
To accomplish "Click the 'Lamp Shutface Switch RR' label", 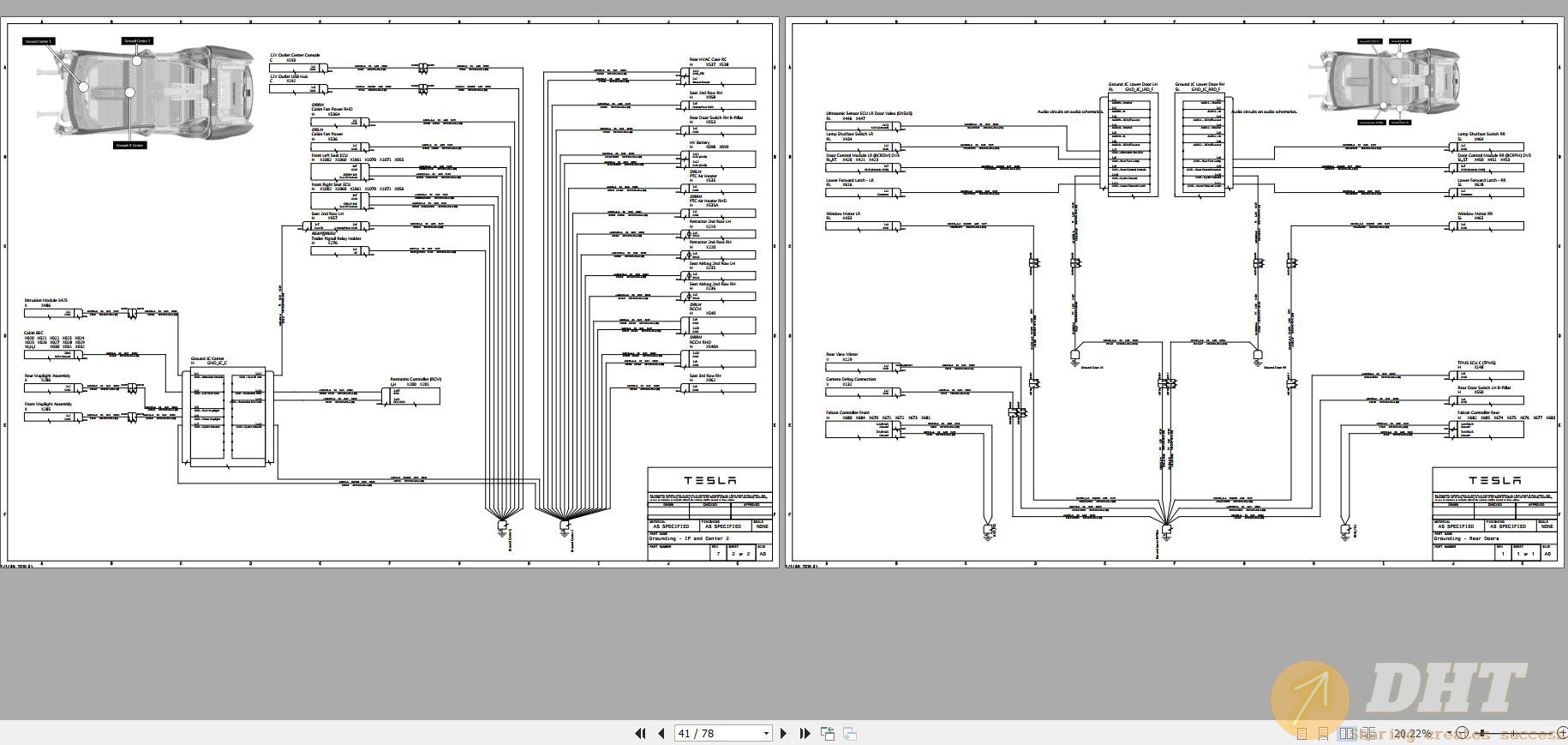I will coord(1481,135).
